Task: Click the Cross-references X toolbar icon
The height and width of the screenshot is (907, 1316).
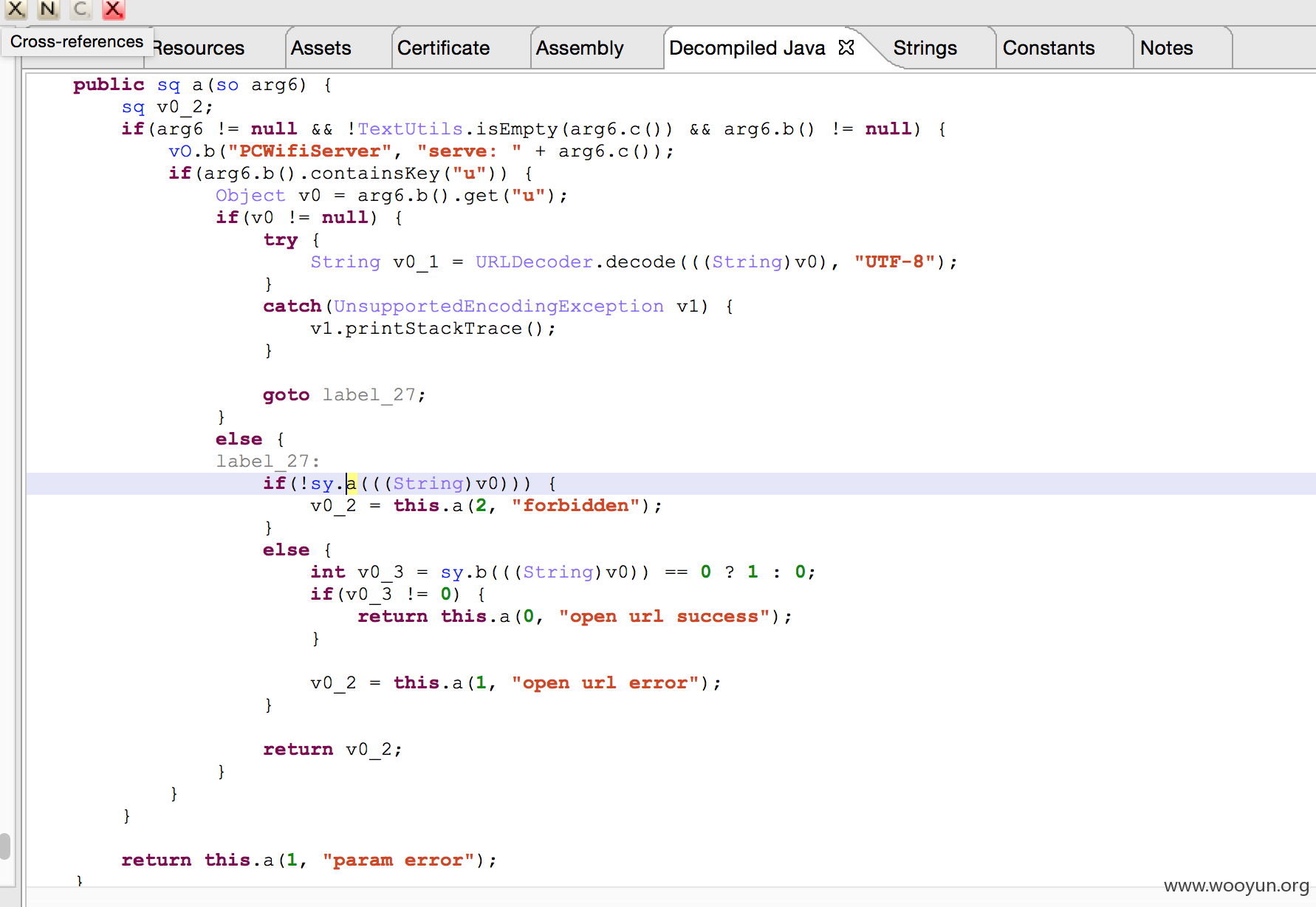Action: (16, 9)
